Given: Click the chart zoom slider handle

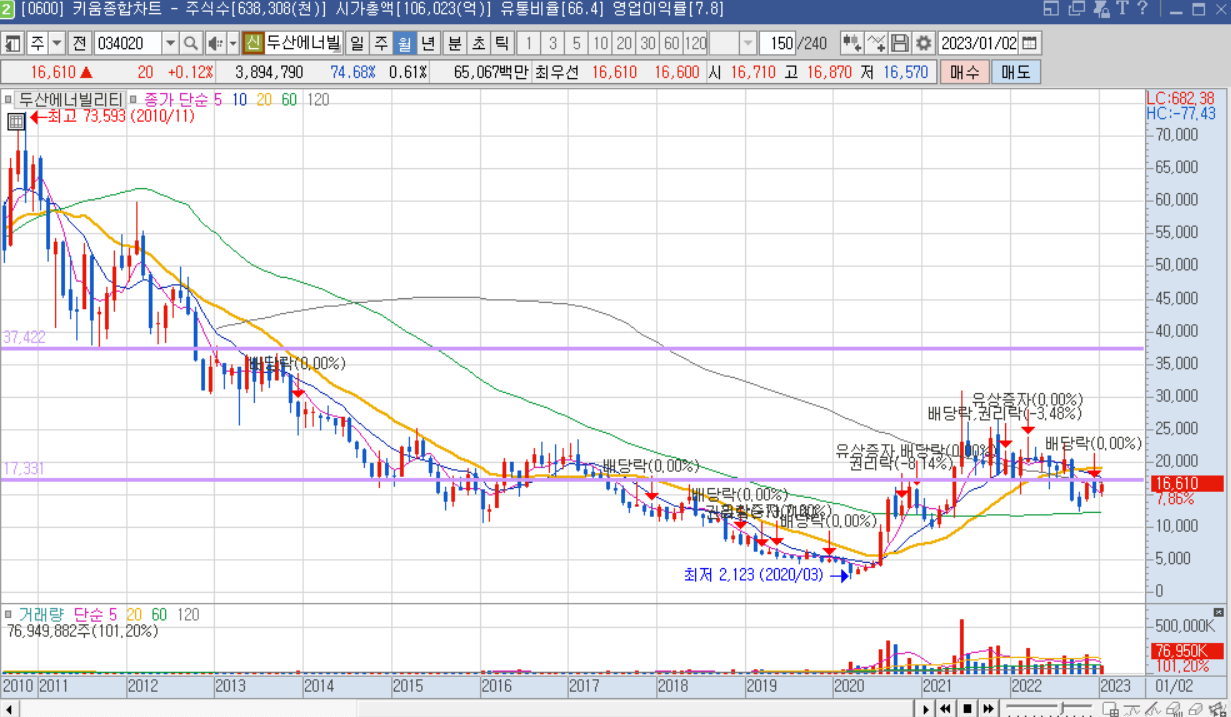Looking at the screenshot, I should 1062,708.
